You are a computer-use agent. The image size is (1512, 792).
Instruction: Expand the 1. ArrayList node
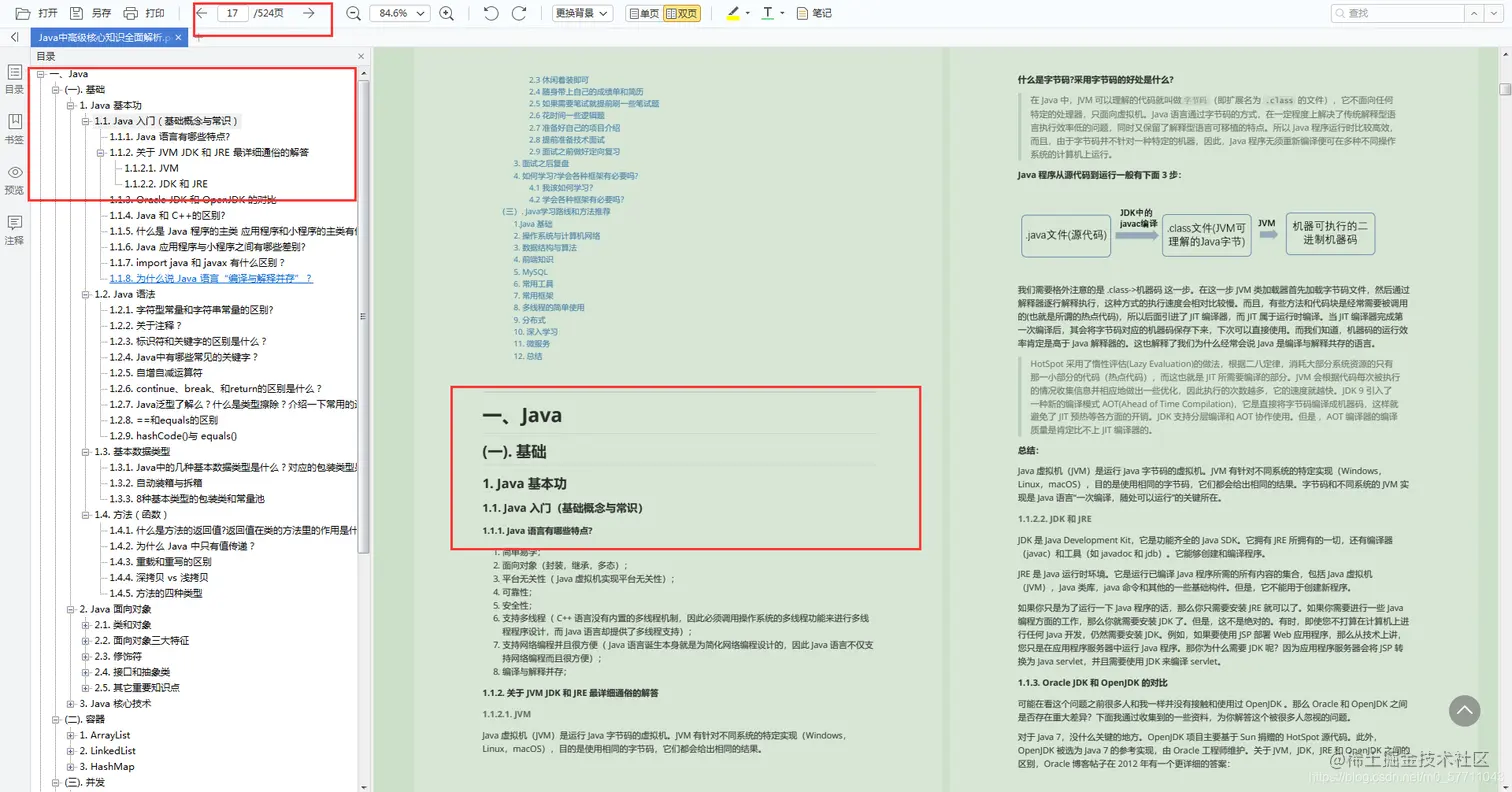(71, 735)
